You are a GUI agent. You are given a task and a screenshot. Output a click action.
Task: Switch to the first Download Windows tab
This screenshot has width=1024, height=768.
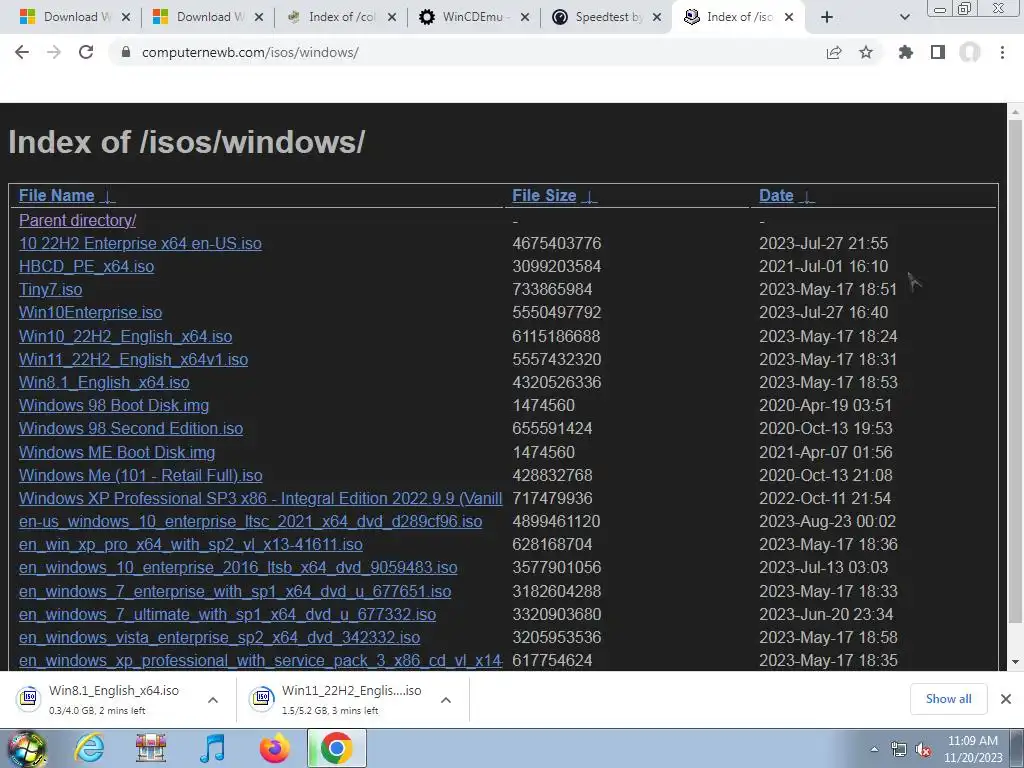pos(72,17)
